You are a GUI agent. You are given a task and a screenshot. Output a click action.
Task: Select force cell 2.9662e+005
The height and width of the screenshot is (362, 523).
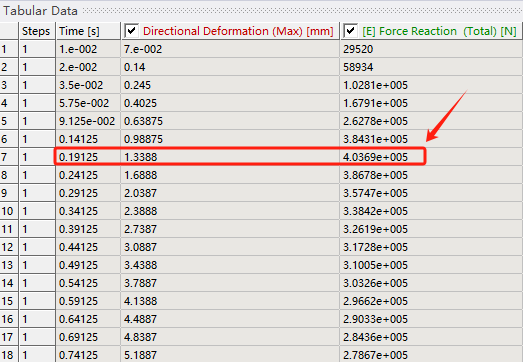point(432,302)
